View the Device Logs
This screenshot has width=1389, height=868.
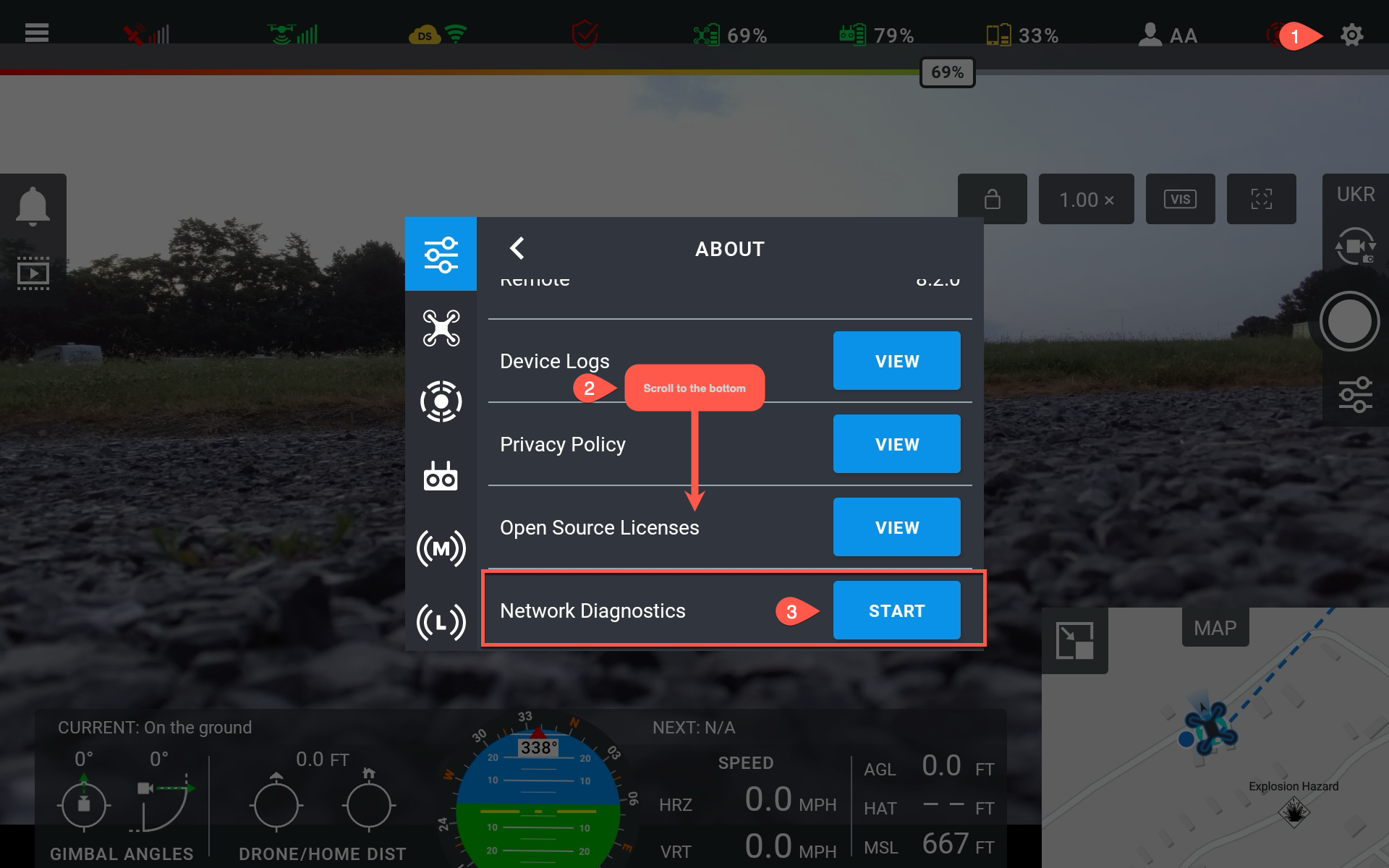(x=896, y=361)
